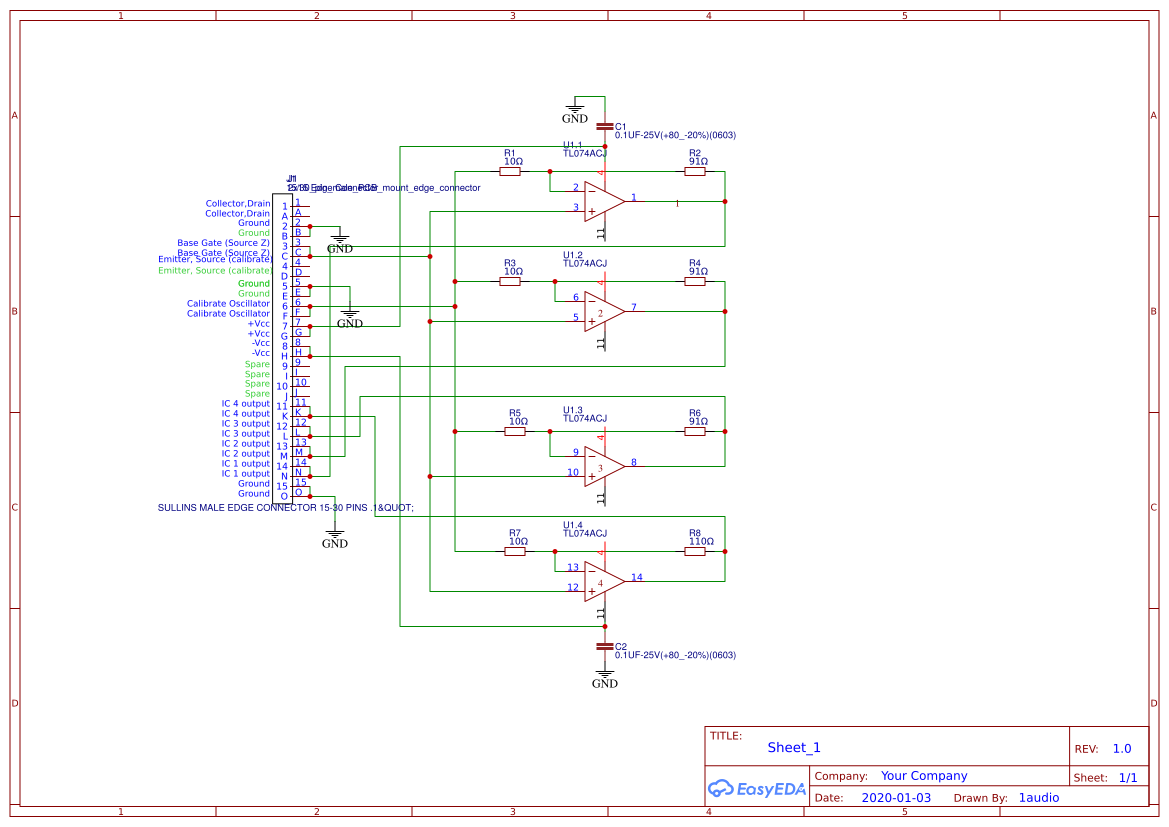Viewport: 1169px width, 827px height.
Task: Select capacitor C2 symbol at bottom
Action: point(604,647)
